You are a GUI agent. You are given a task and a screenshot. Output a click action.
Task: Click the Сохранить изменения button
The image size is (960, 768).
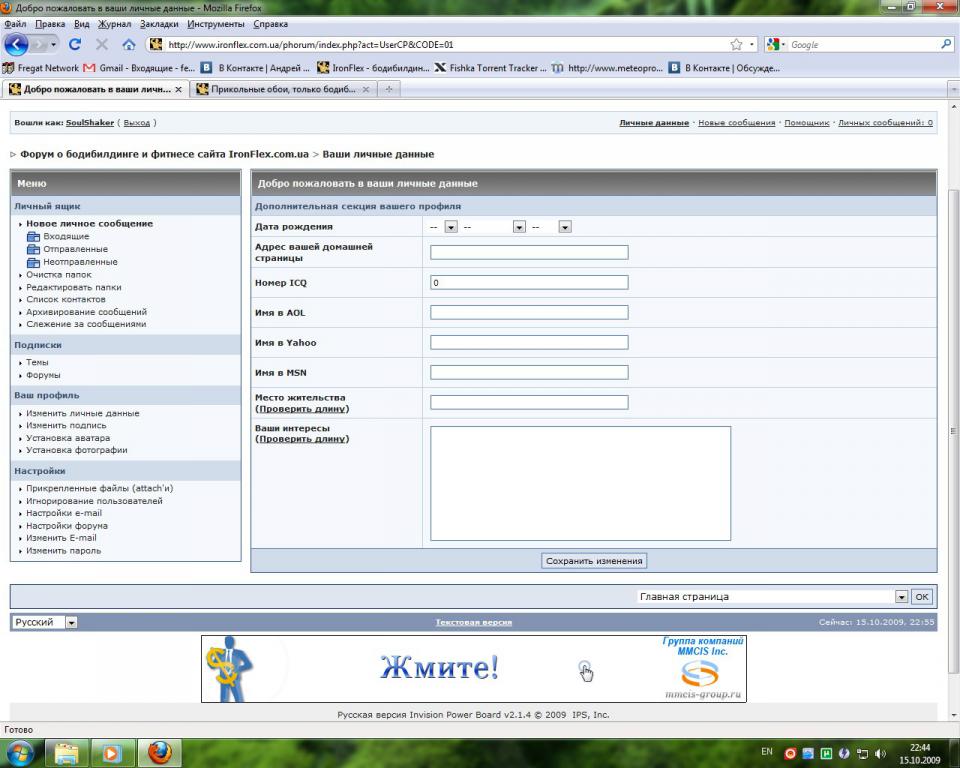[x=594, y=561]
